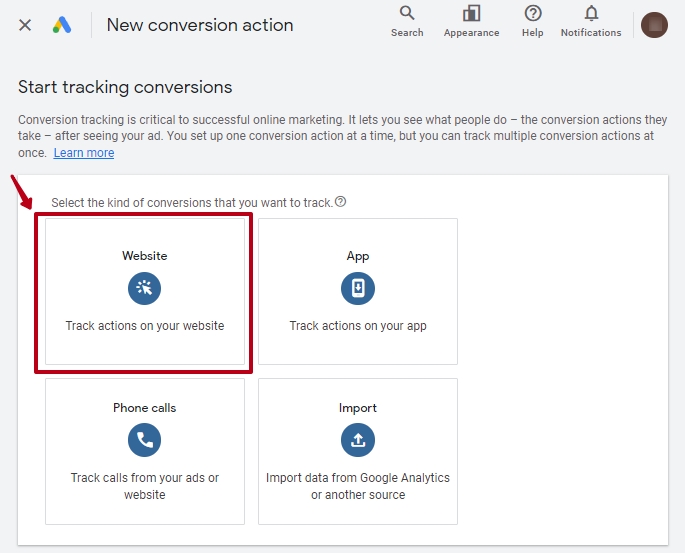This screenshot has width=685, height=553.
Task: Choose the Import conversion card
Action: [x=358, y=451]
